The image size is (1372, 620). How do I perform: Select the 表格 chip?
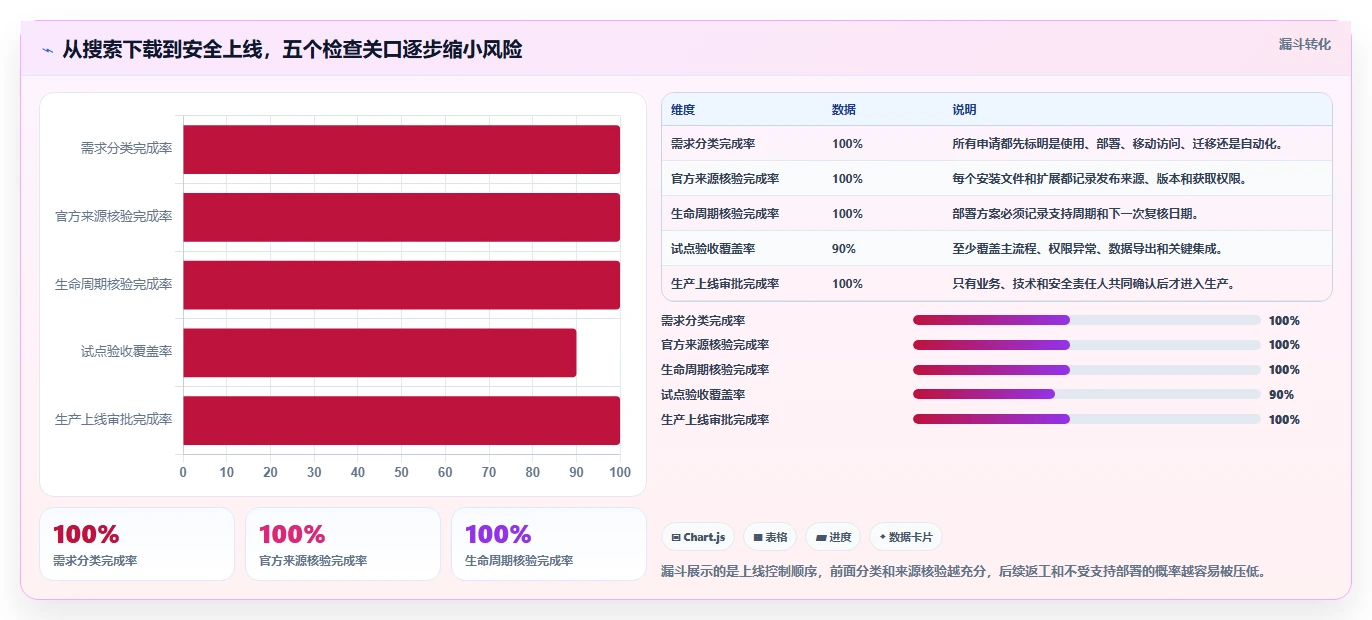770,537
